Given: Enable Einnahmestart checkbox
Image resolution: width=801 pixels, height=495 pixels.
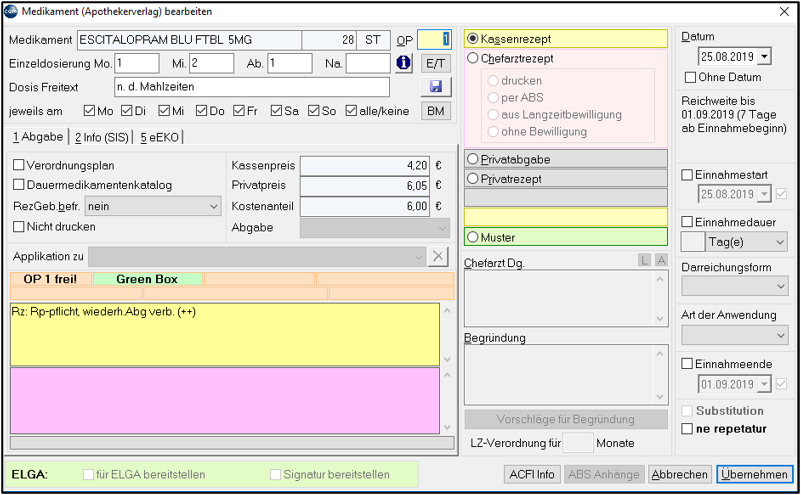Looking at the screenshot, I should point(687,175).
